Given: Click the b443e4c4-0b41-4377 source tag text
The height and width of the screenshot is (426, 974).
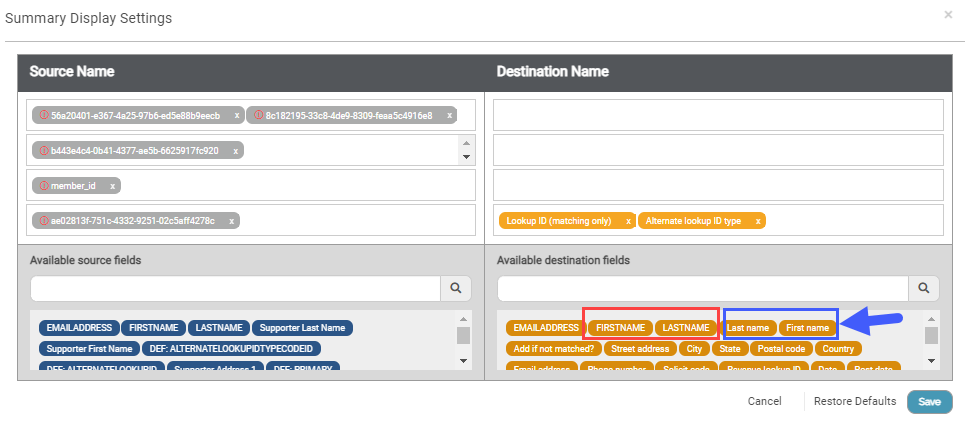Looking at the screenshot, I should [x=135, y=150].
